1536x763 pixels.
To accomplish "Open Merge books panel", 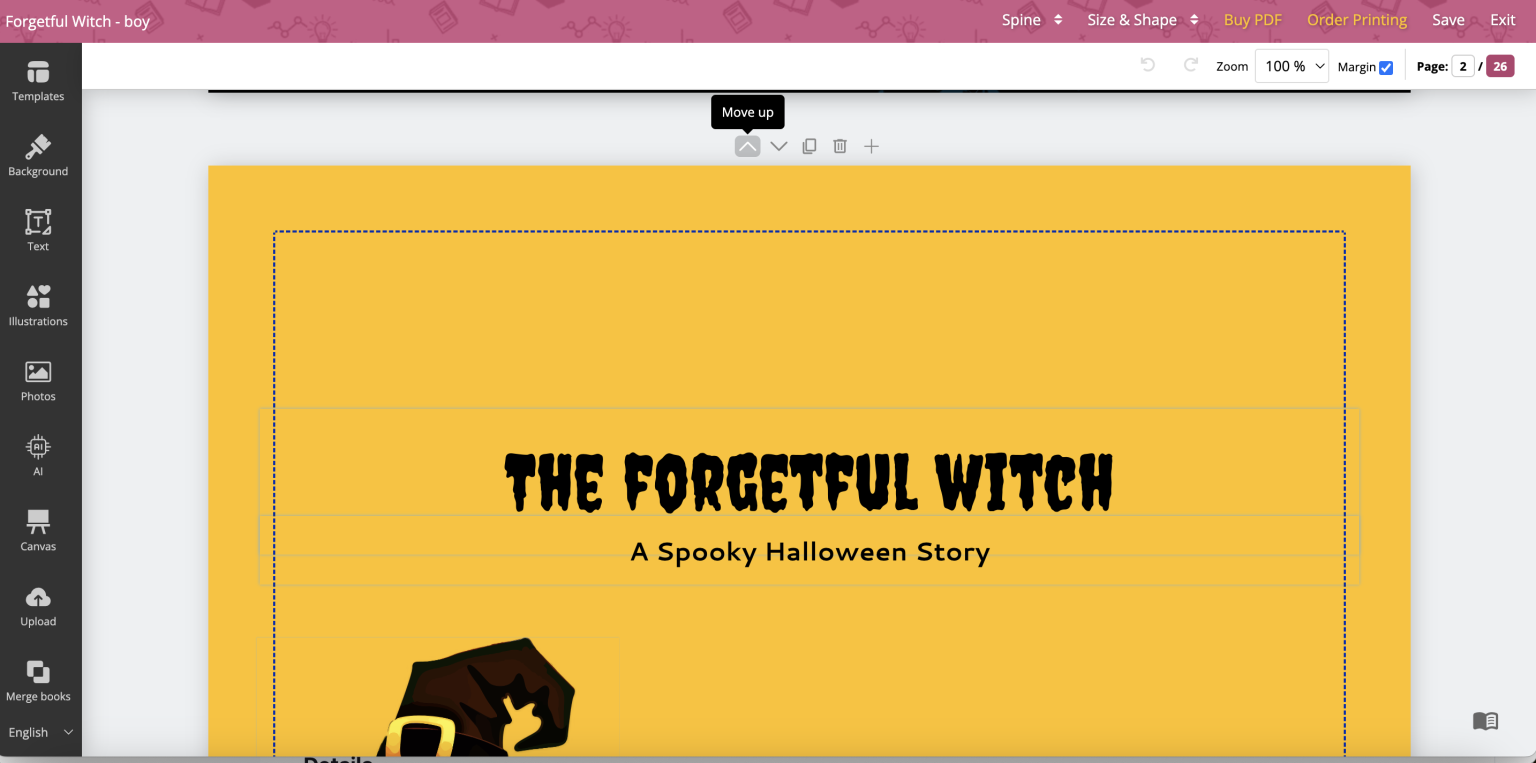I will click(x=38, y=680).
